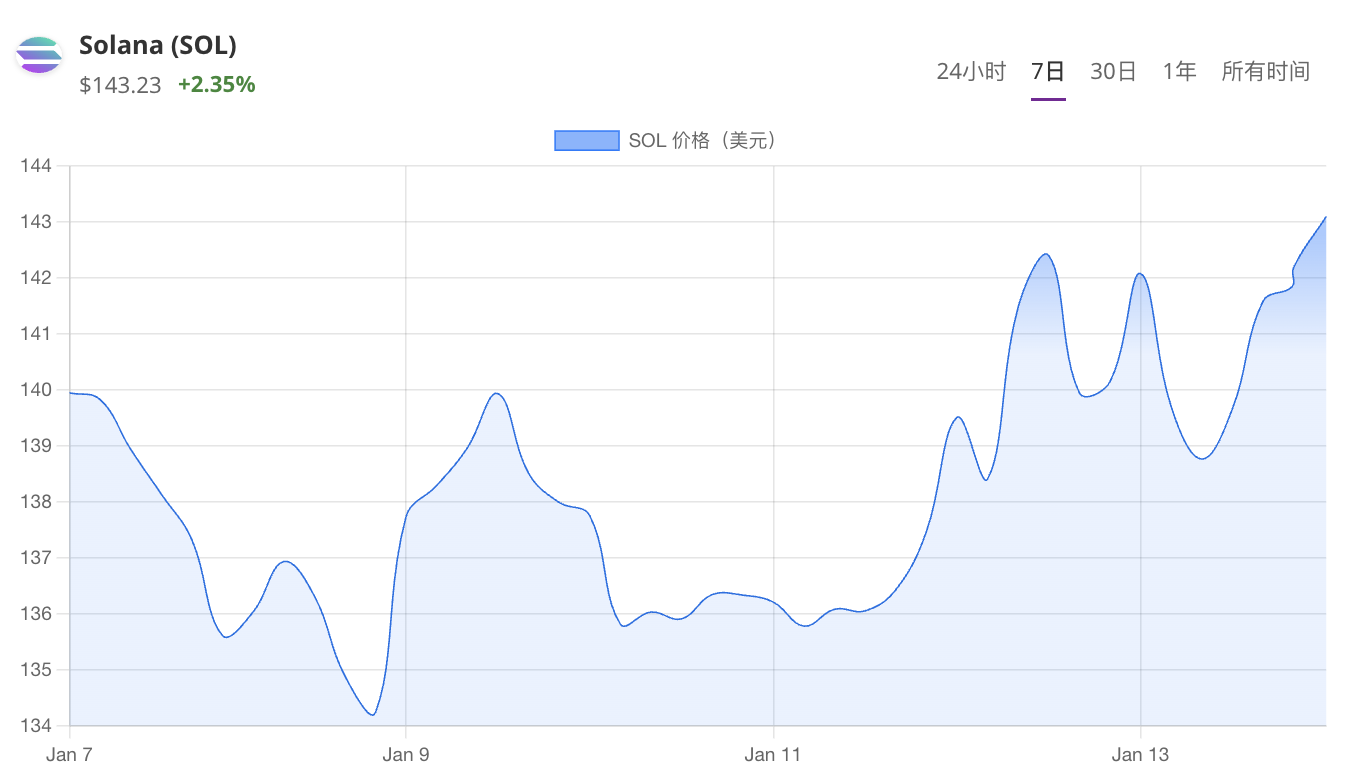Click the Jan 9 x-axis label
Screen dimensions: 1346x782
(405, 755)
